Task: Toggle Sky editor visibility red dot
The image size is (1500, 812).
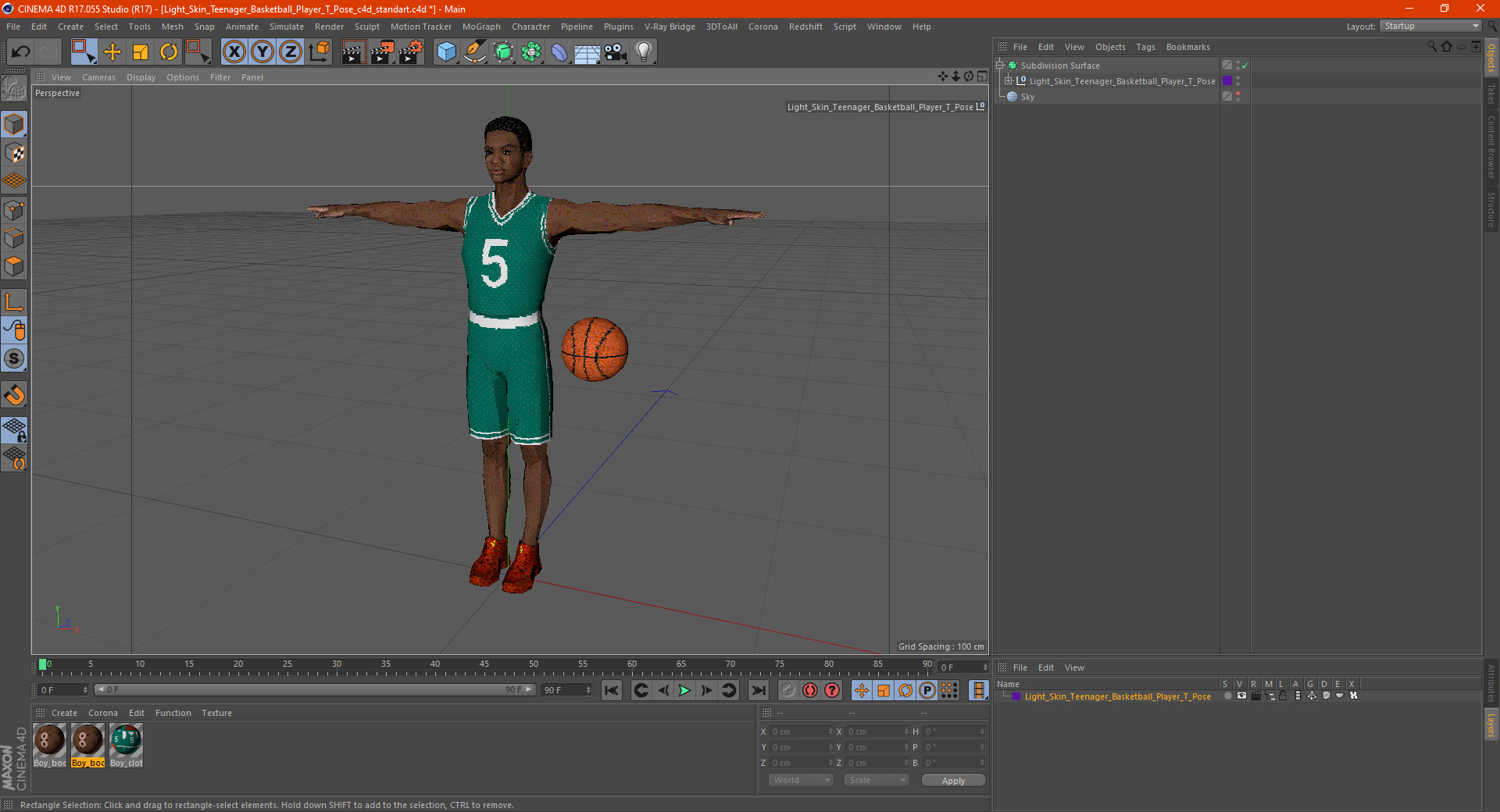Action: click(1237, 94)
